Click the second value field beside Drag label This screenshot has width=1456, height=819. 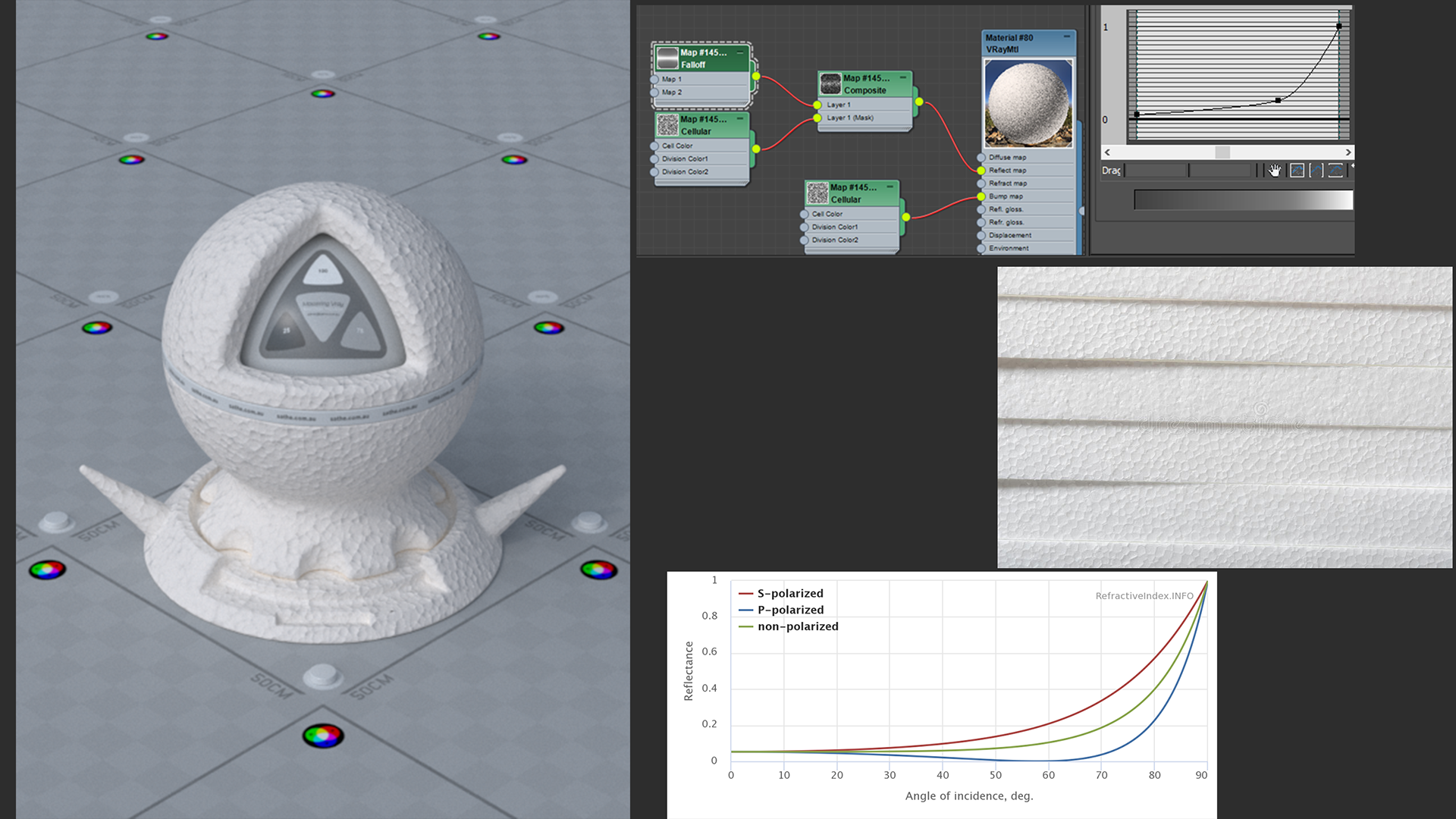[1221, 171]
